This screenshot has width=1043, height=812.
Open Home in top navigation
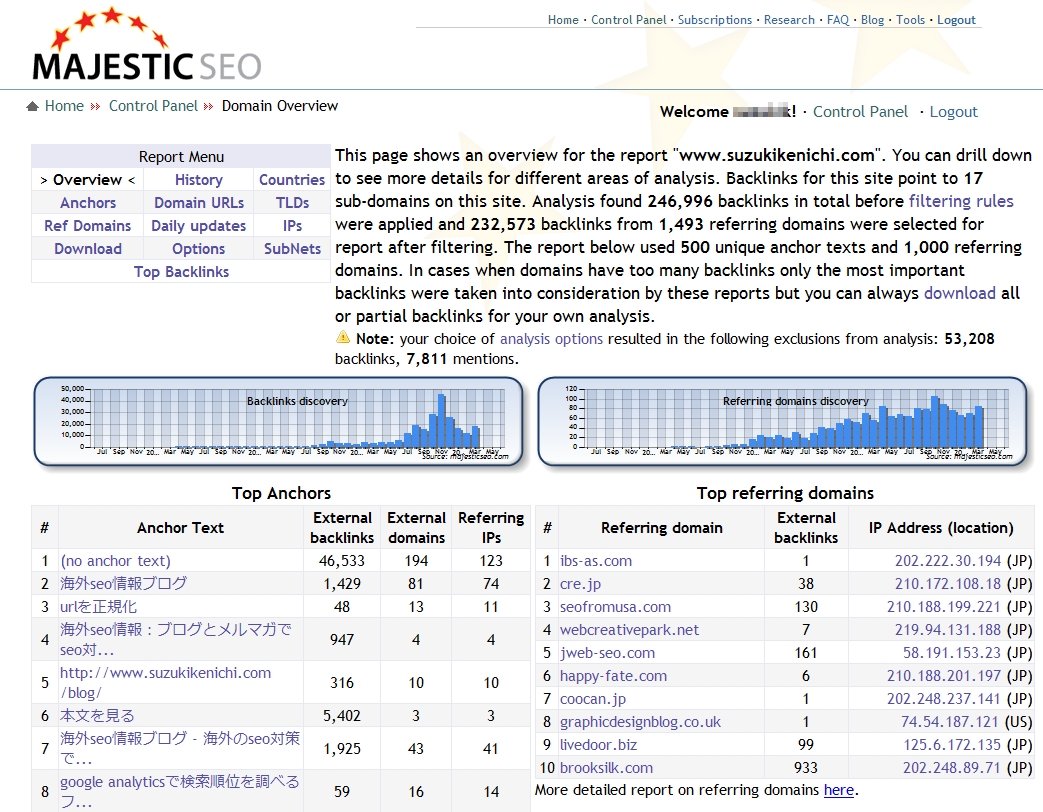[x=563, y=20]
